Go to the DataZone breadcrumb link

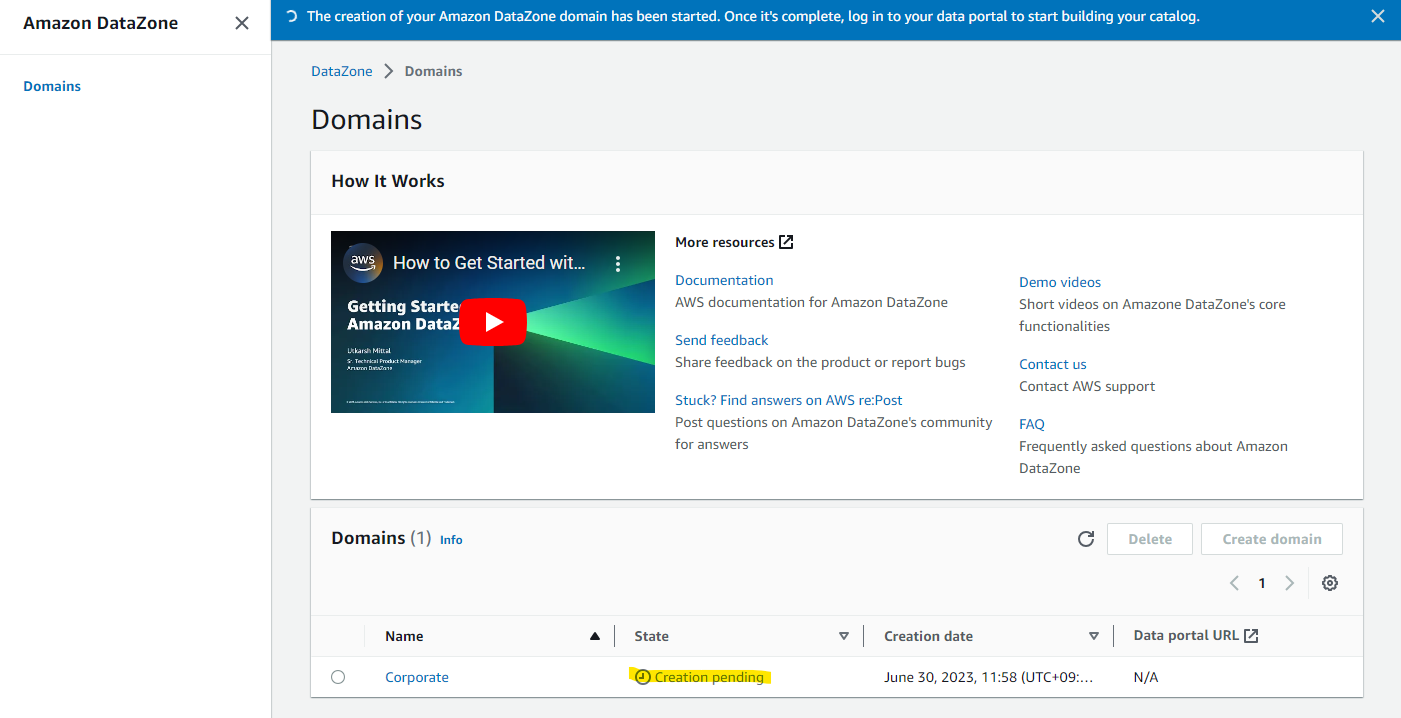click(342, 71)
